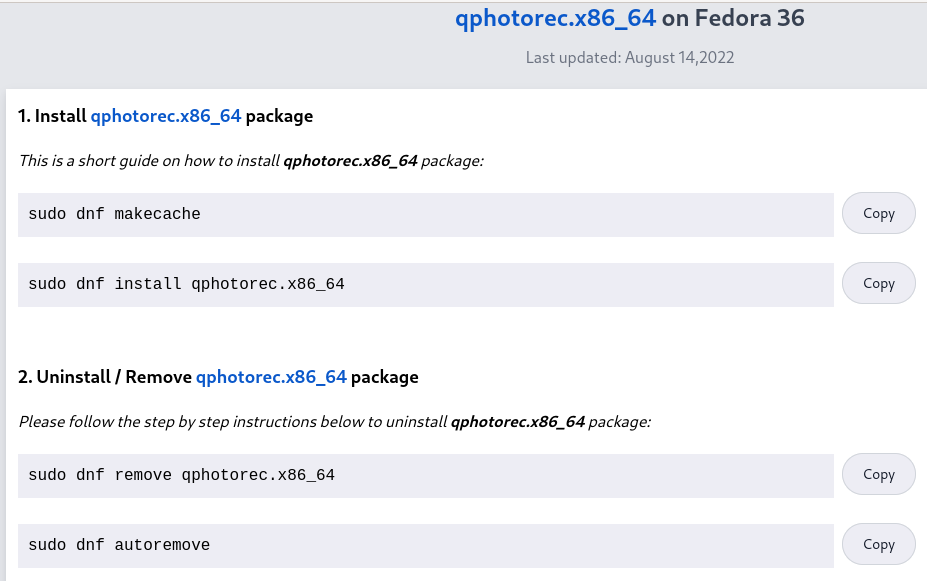Viewport: 927px width, 581px height.
Task: Click the '2. Uninstall / Remove' heading text
Action: coord(105,377)
